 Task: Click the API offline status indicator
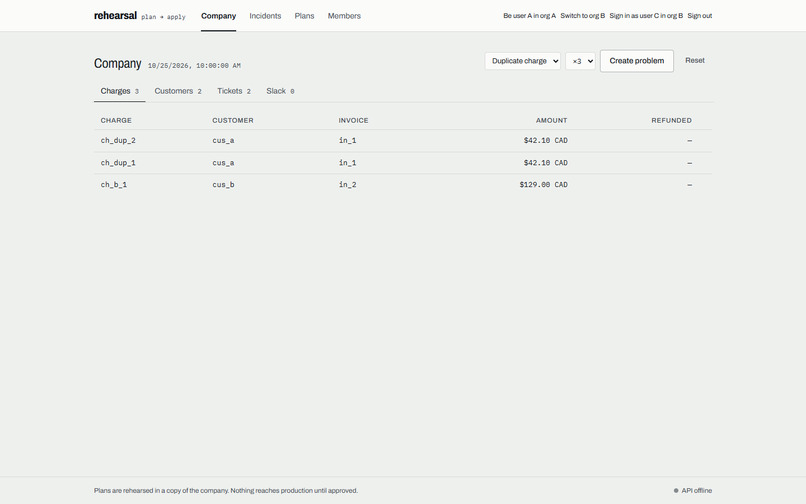[x=693, y=491]
